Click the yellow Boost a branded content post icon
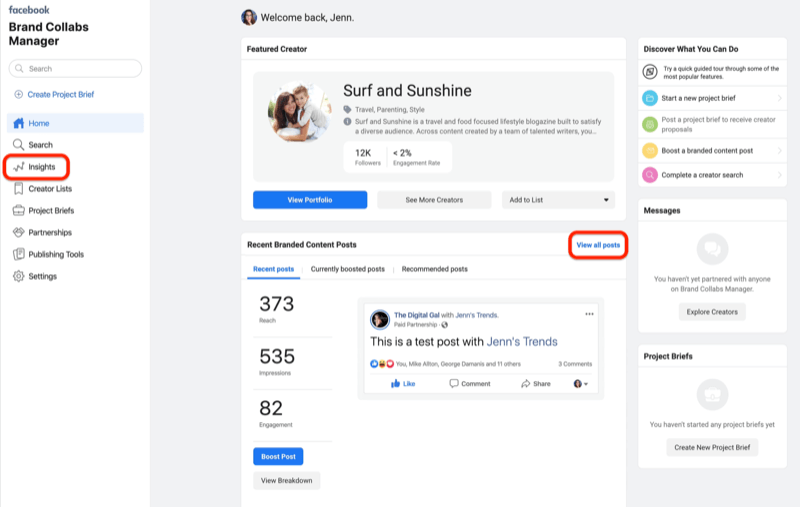Screen dimensions: 800x507 tap(649, 150)
